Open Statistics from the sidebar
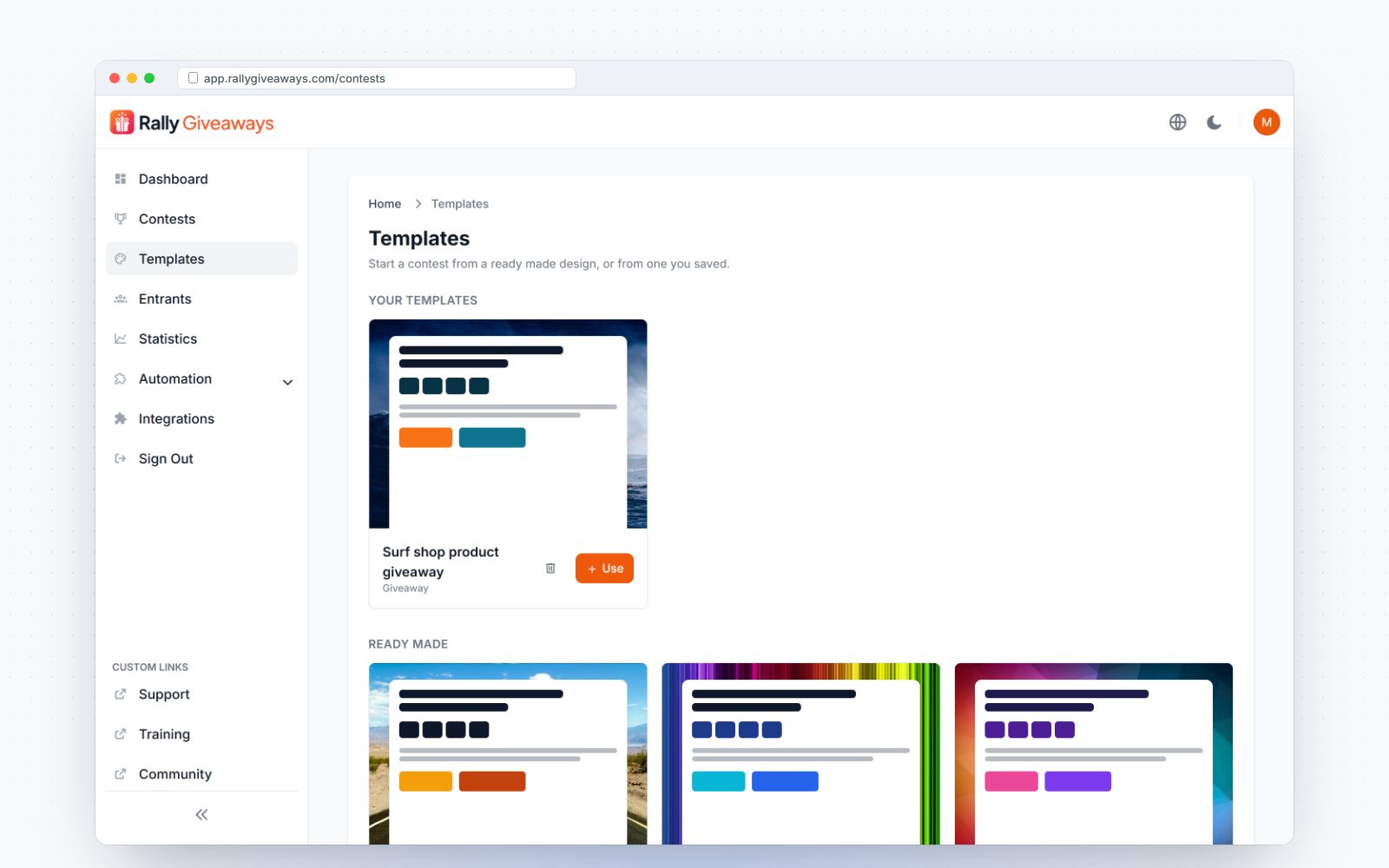Viewport: 1389px width, 868px height. click(x=201, y=339)
